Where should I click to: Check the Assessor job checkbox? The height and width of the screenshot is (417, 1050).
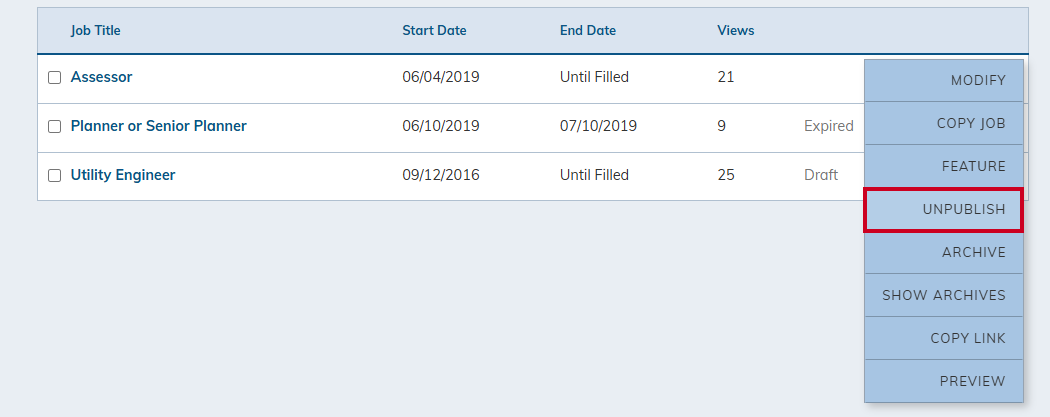[54, 78]
